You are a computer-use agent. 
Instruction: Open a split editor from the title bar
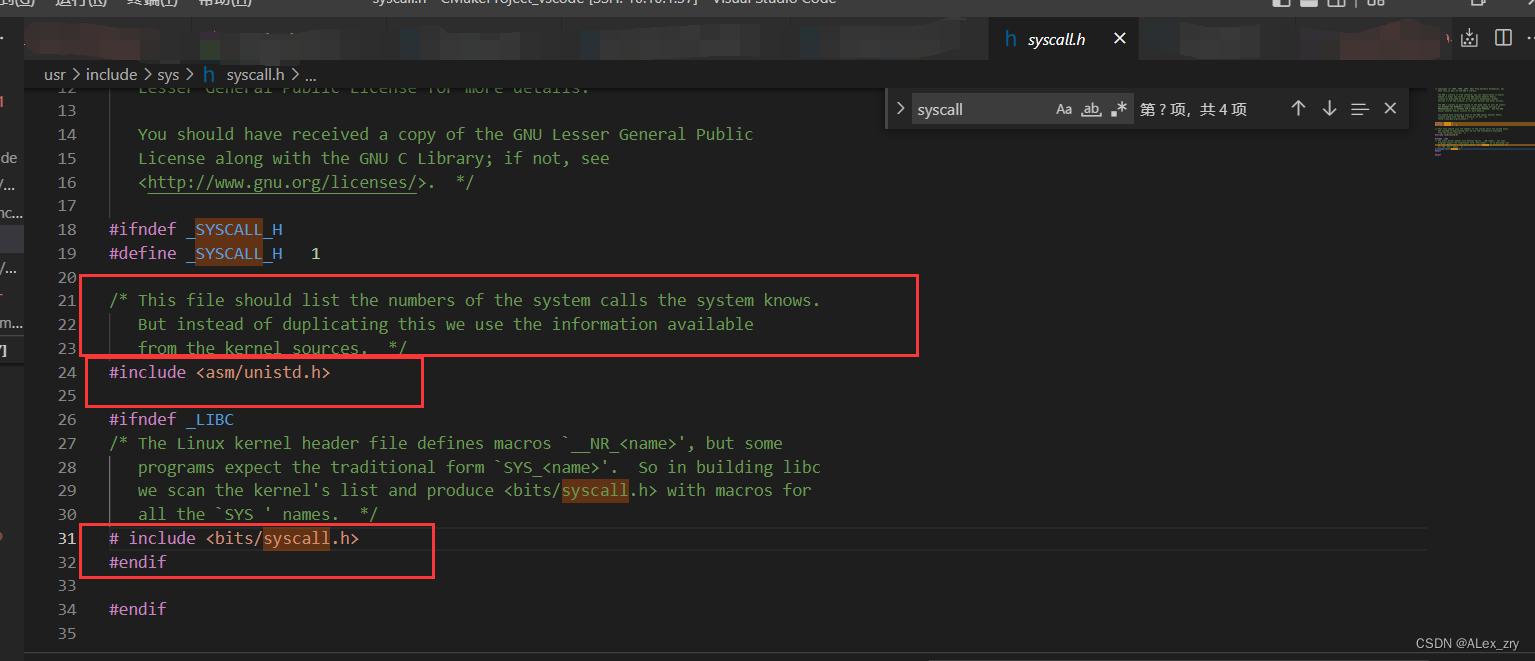1502,37
